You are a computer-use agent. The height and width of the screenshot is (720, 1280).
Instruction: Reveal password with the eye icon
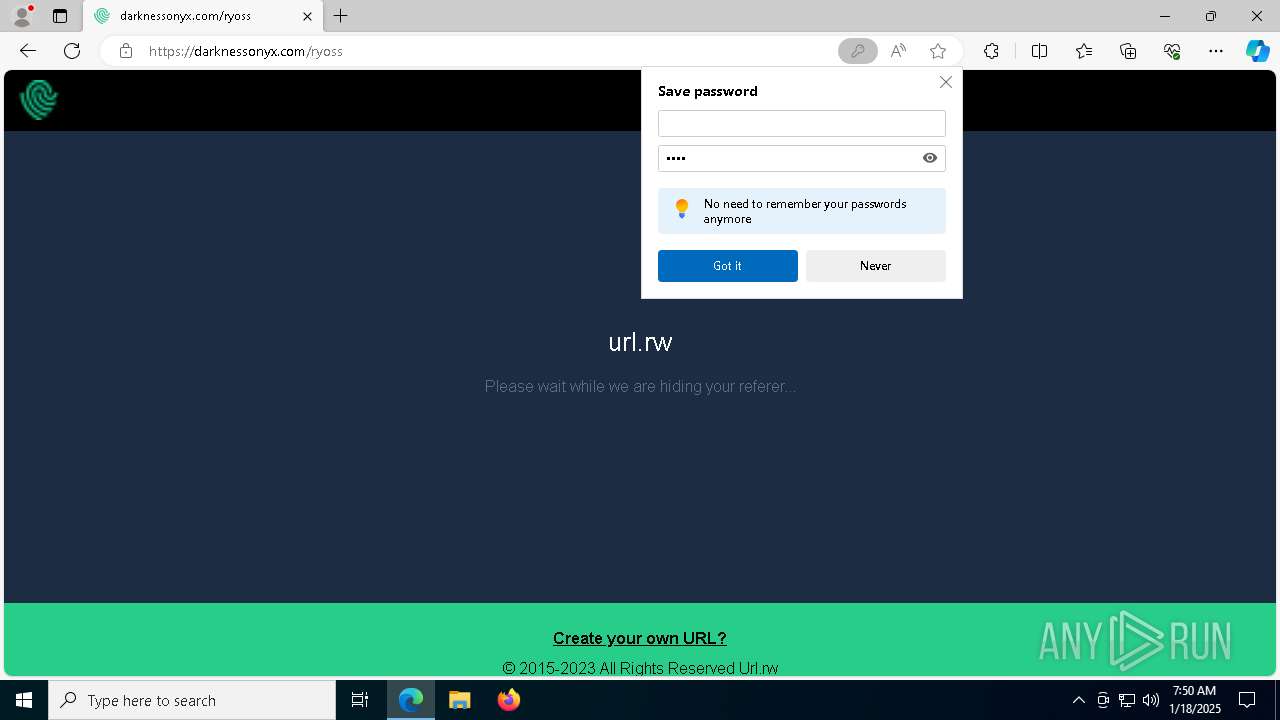click(x=930, y=158)
